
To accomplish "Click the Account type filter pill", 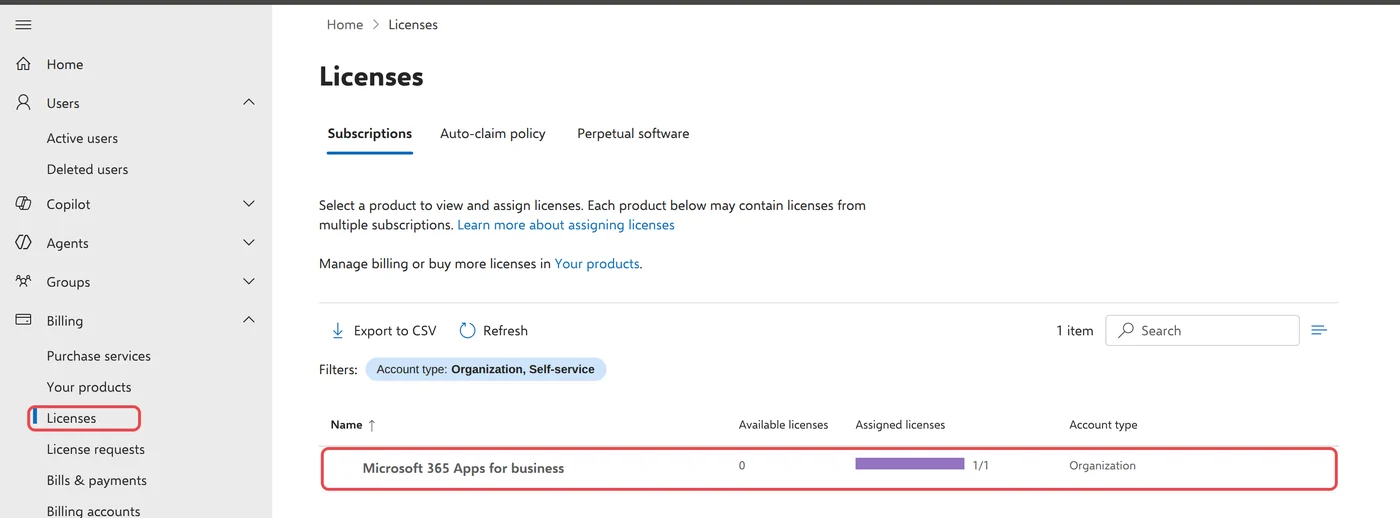I will point(486,369).
